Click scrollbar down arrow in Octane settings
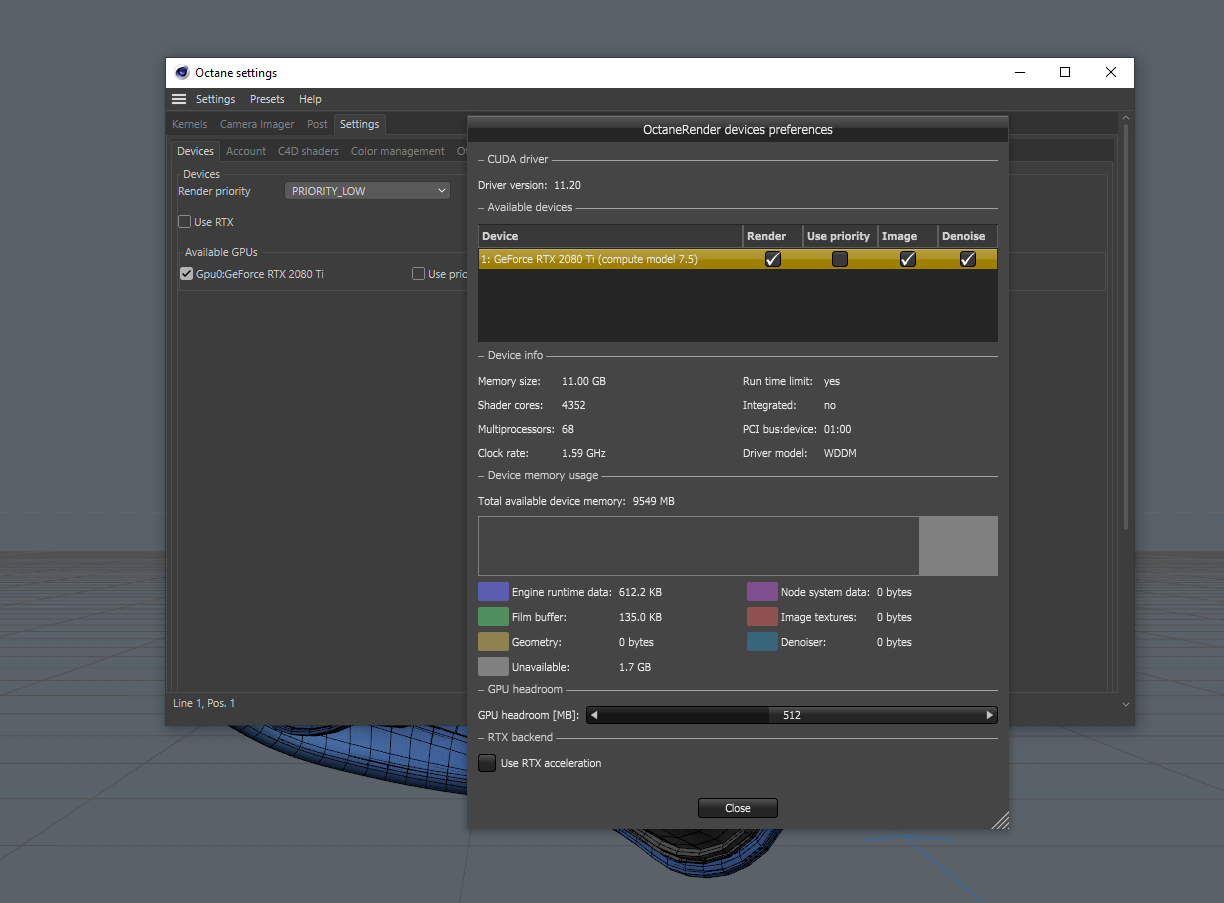The height and width of the screenshot is (903, 1224). pos(1126,704)
